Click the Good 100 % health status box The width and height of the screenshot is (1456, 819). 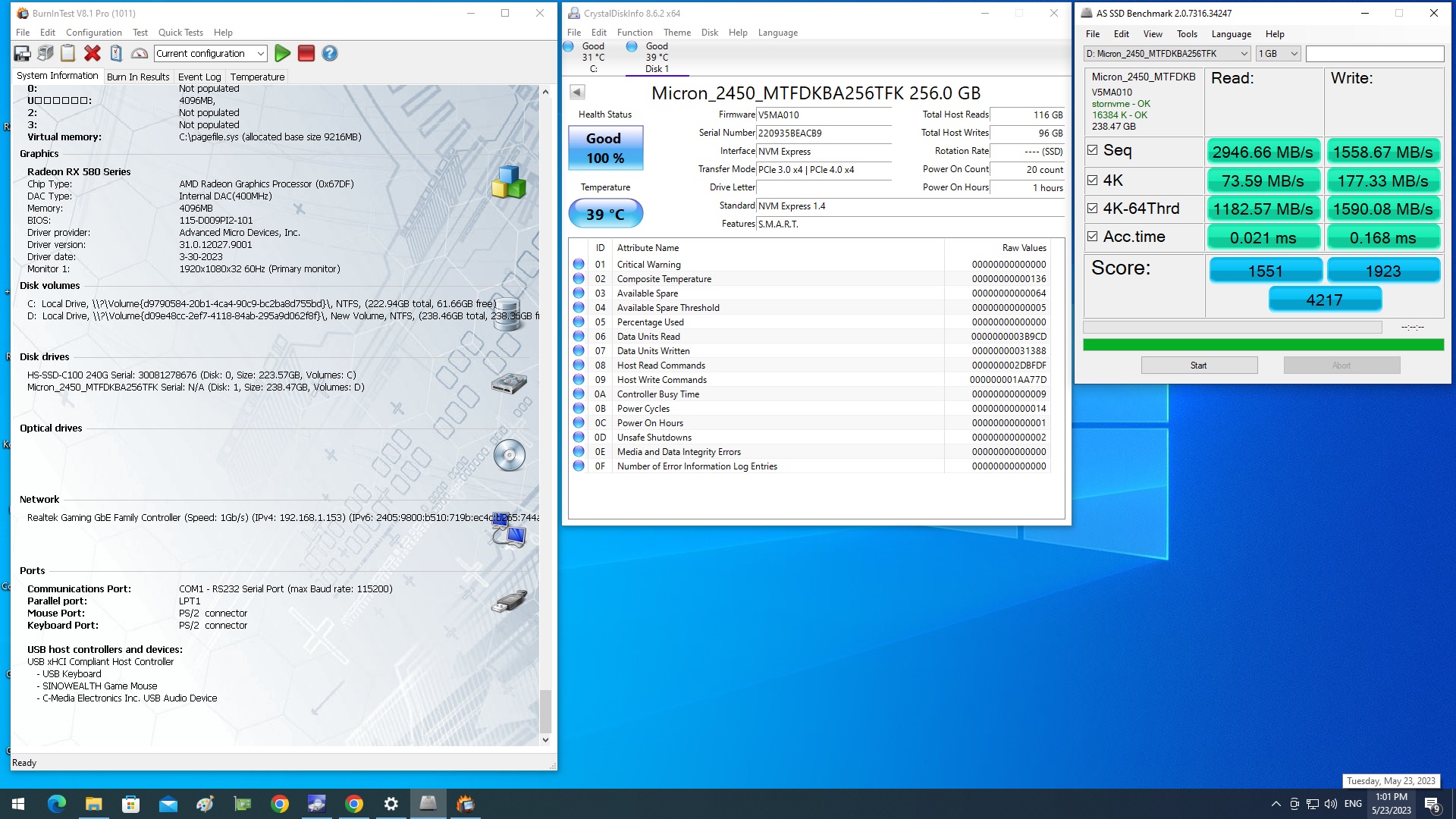[606, 148]
